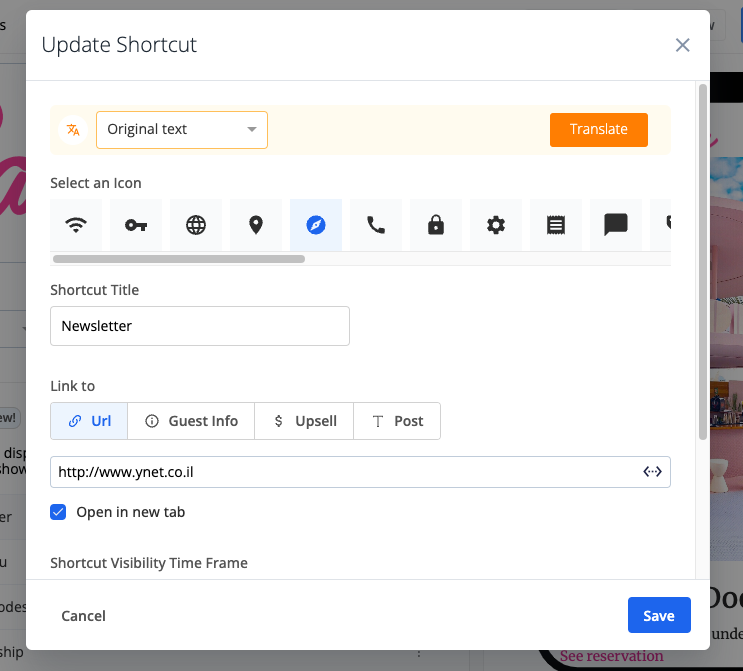This screenshot has width=743, height=671.
Task: Select the Upsell link type tab
Action: point(305,421)
